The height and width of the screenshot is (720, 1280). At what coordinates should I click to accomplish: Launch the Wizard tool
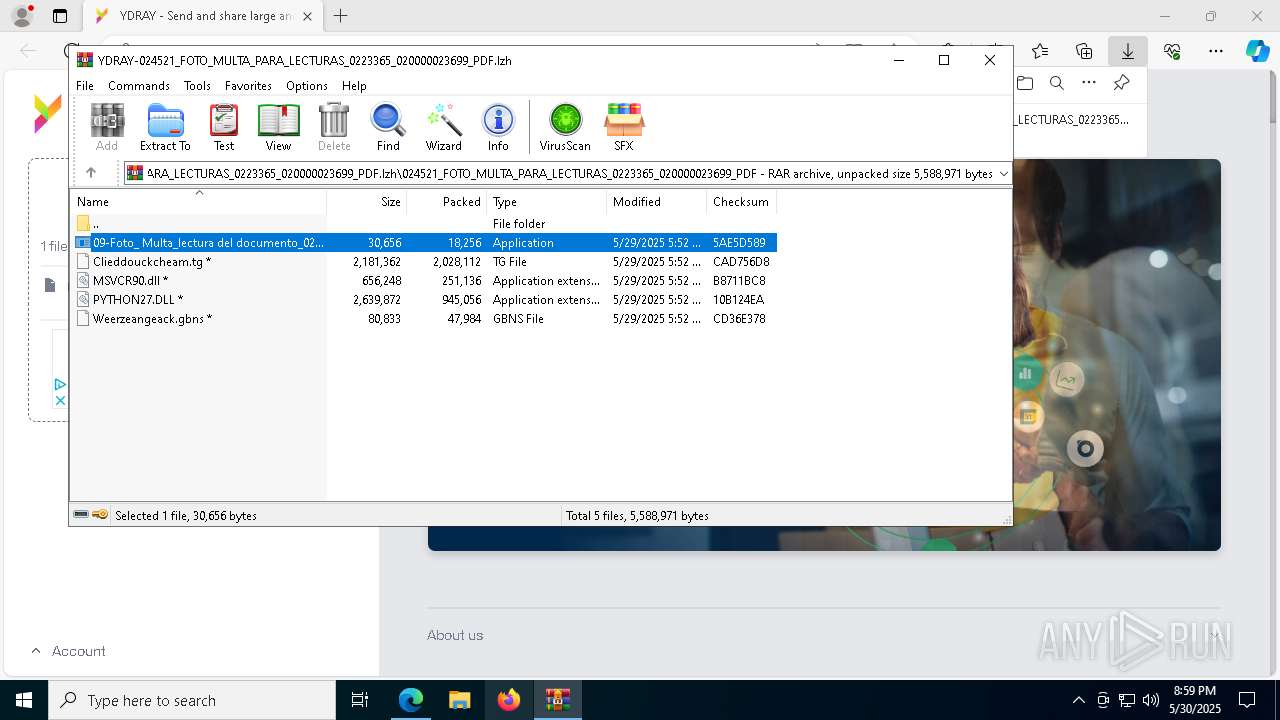click(x=443, y=127)
